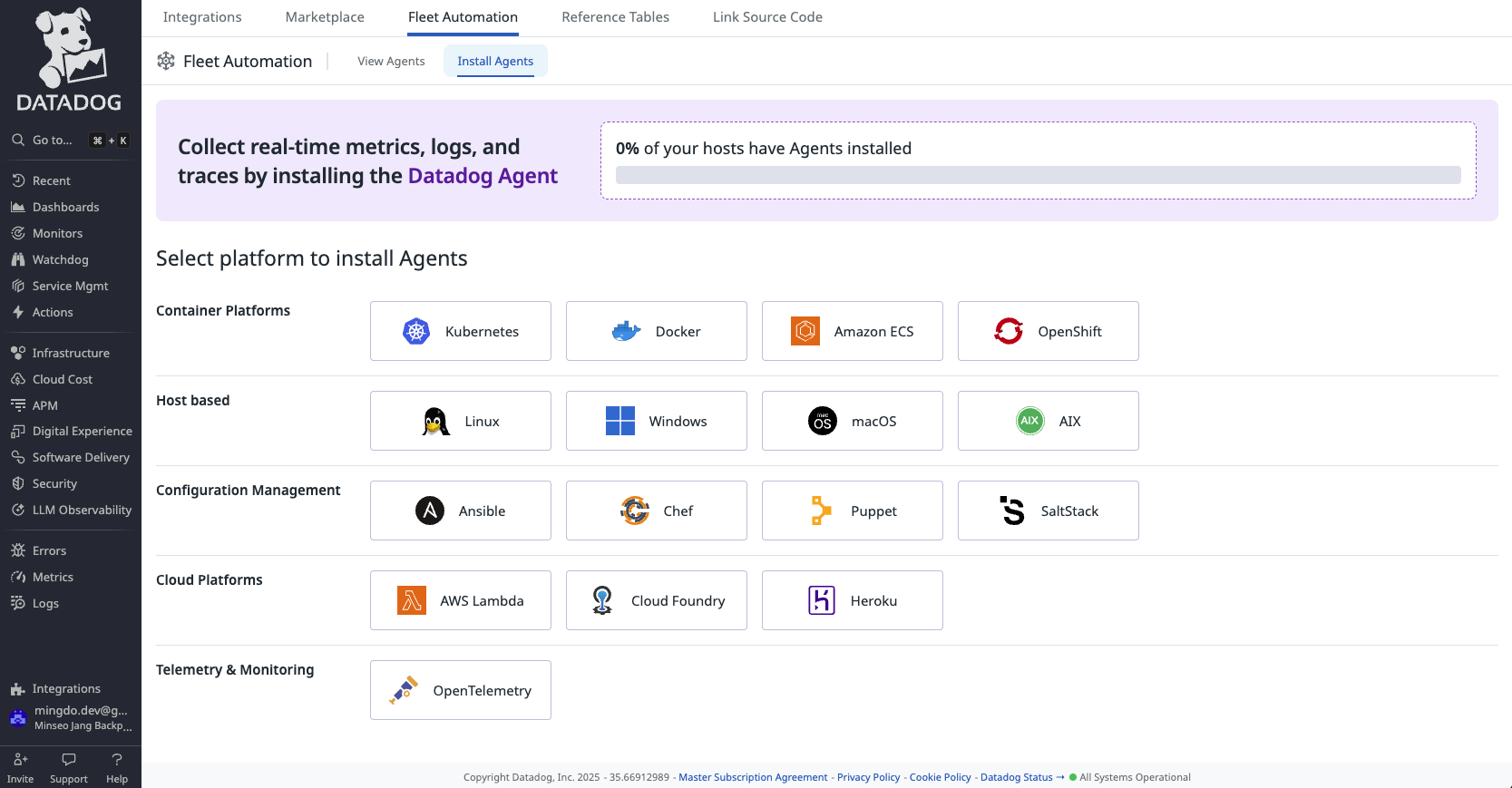Open the Reference Tables tab
This screenshot has width=1512, height=788.
click(616, 17)
